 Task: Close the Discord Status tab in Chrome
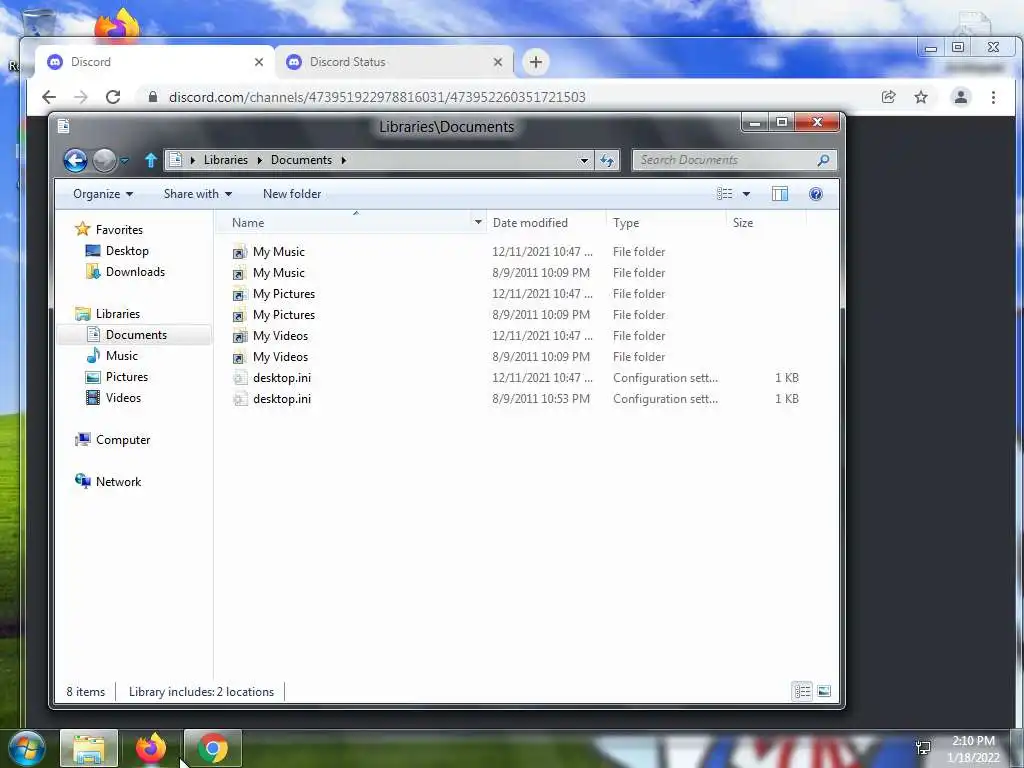498,62
